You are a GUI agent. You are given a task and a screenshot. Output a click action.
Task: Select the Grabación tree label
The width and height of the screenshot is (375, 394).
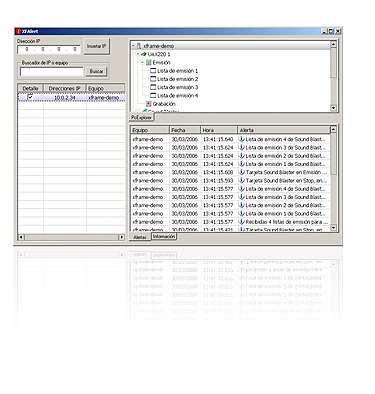tap(164, 104)
